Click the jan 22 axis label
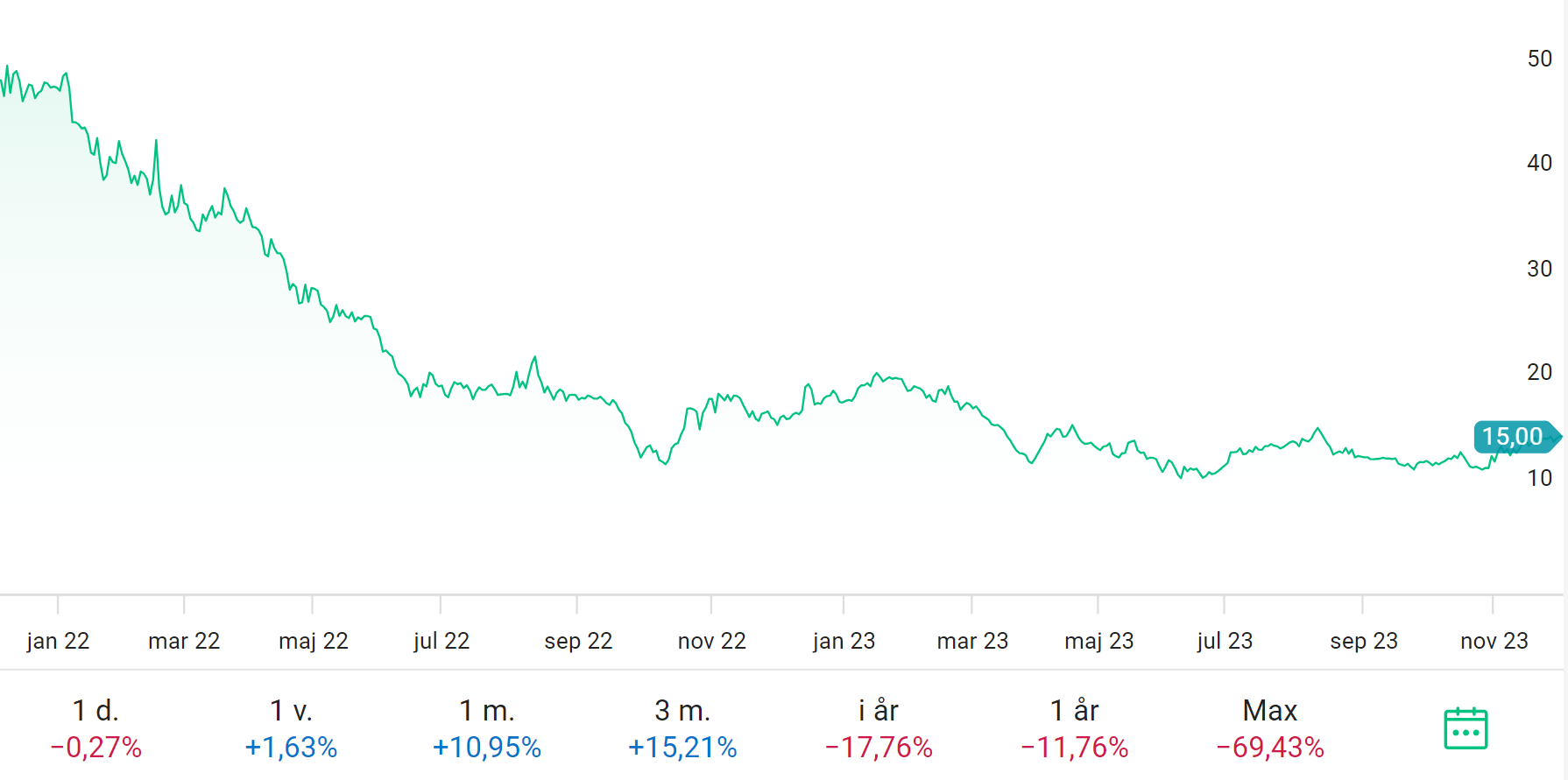The image size is (1568, 780). coord(58,641)
